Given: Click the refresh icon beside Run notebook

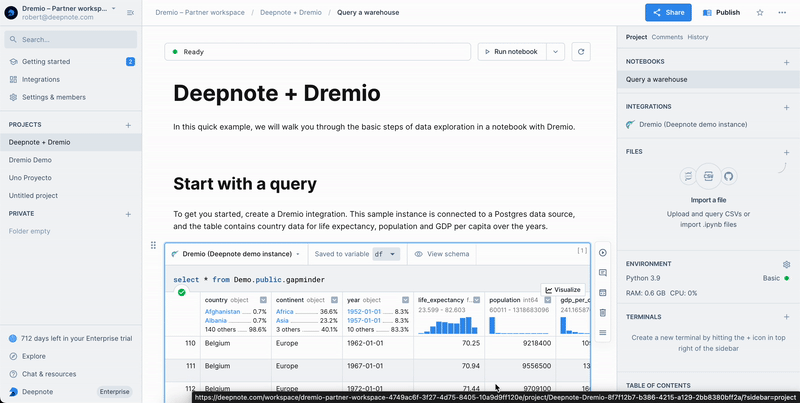Looking at the screenshot, I should point(581,51).
